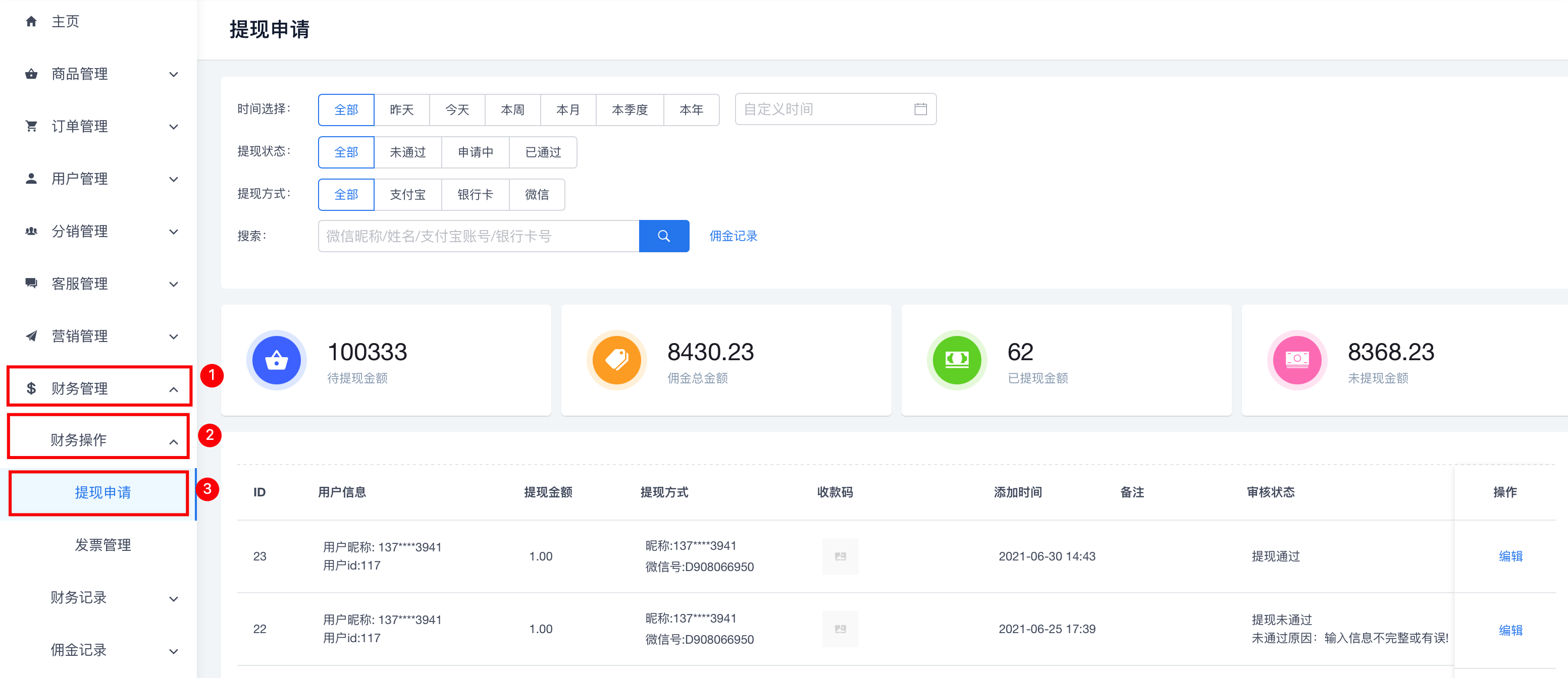Click 2021-06-30 14:43 time cell

click(x=1047, y=556)
